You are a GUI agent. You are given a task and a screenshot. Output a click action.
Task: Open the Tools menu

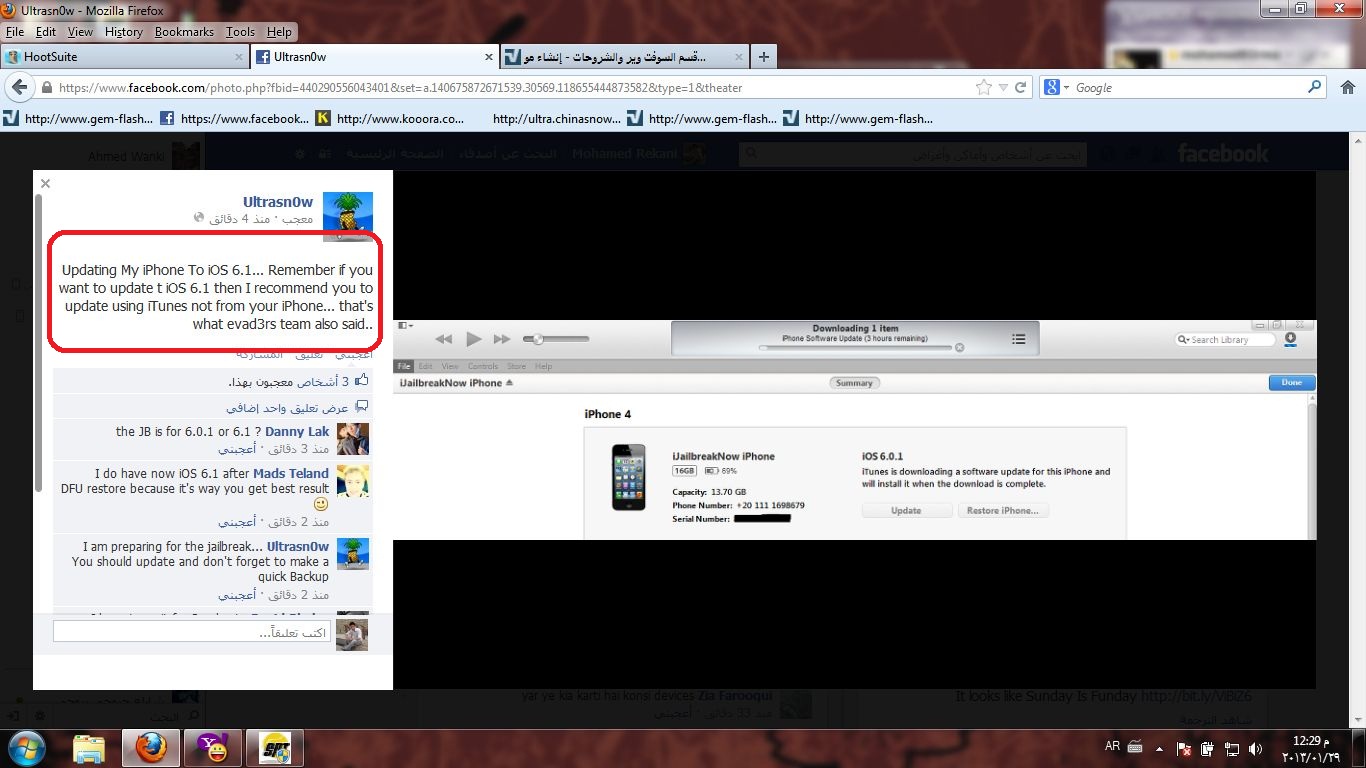[x=240, y=32]
